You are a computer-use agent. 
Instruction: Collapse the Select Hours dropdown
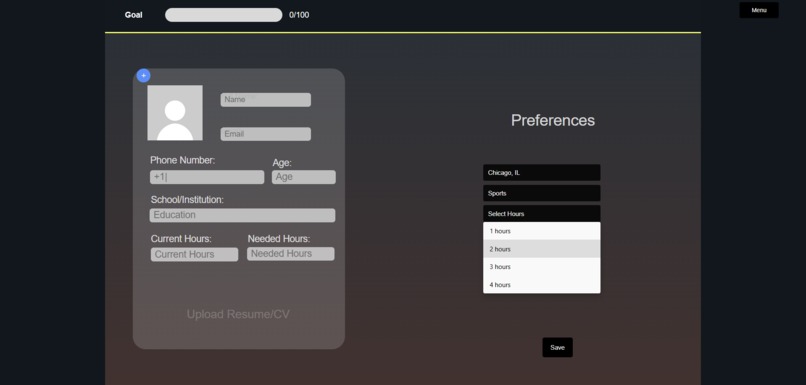[x=542, y=214]
